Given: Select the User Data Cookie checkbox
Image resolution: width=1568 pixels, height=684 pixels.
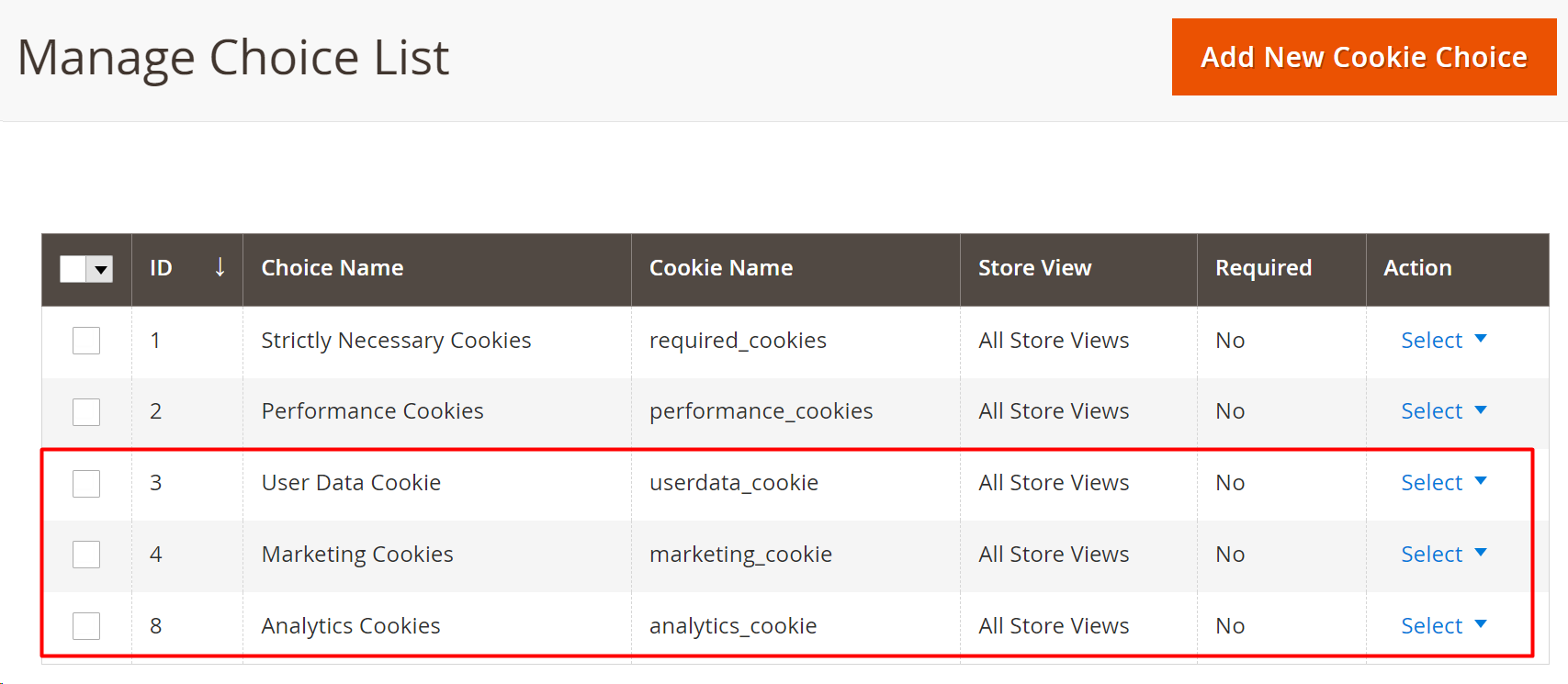Looking at the screenshot, I should [86, 483].
